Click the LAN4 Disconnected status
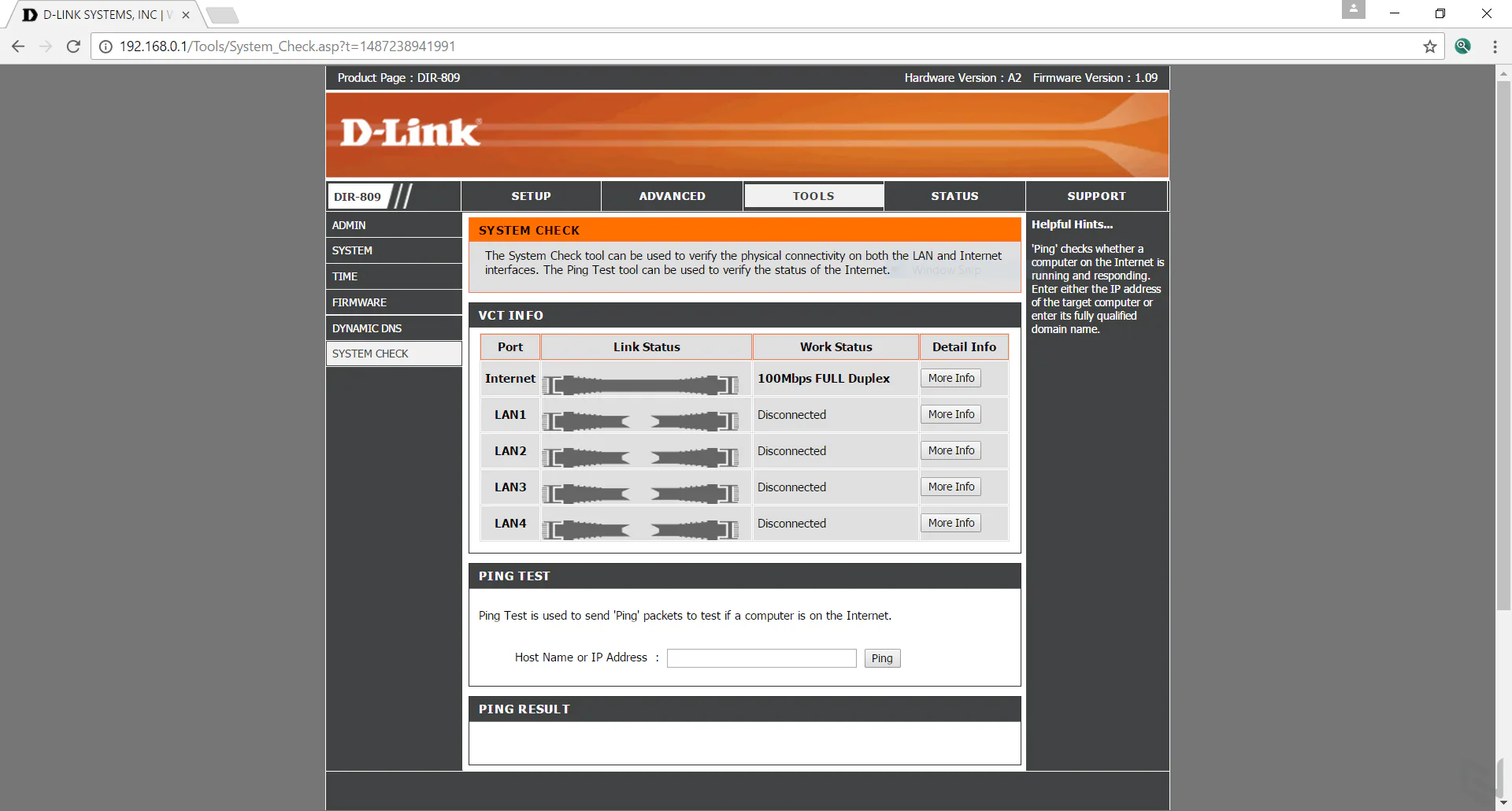Viewport: 1512px width, 811px height. point(791,524)
